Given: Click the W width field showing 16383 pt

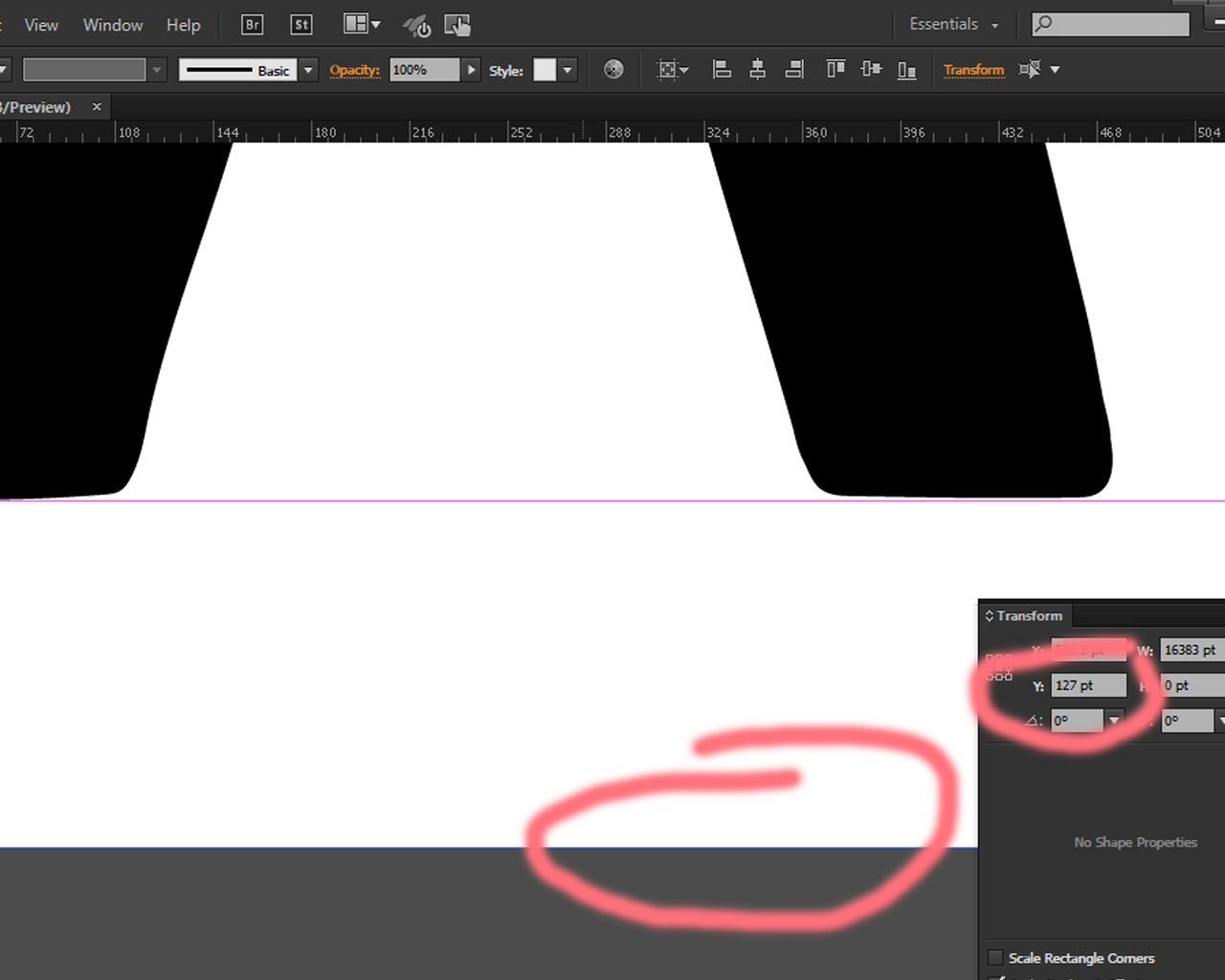Looking at the screenshot, I should (1192, 650).
